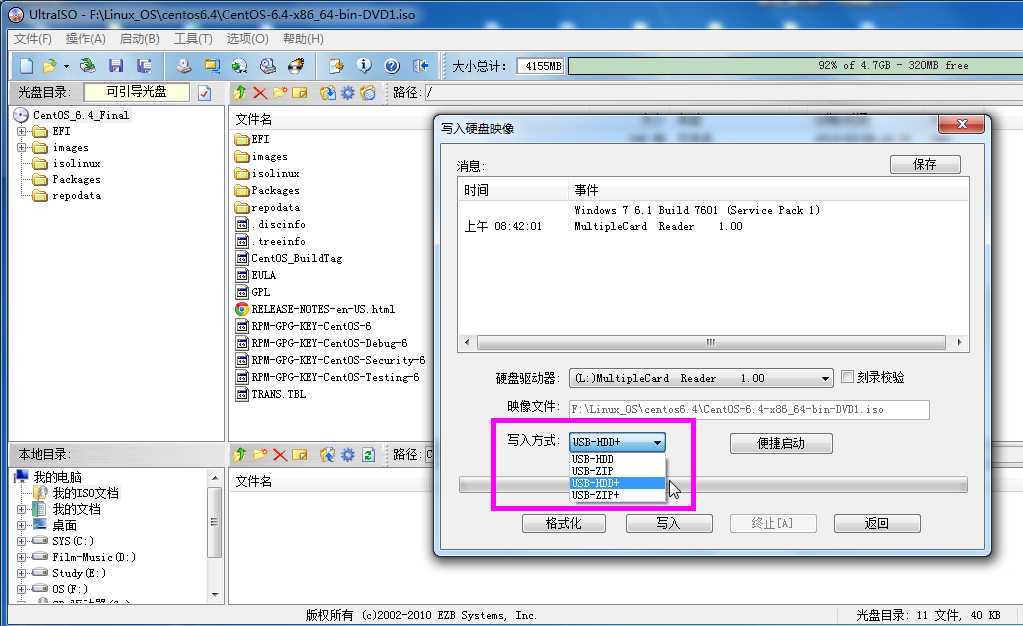
Task: Click the Burn CD/DVD image icon
Action: click(x=296, y=65)
